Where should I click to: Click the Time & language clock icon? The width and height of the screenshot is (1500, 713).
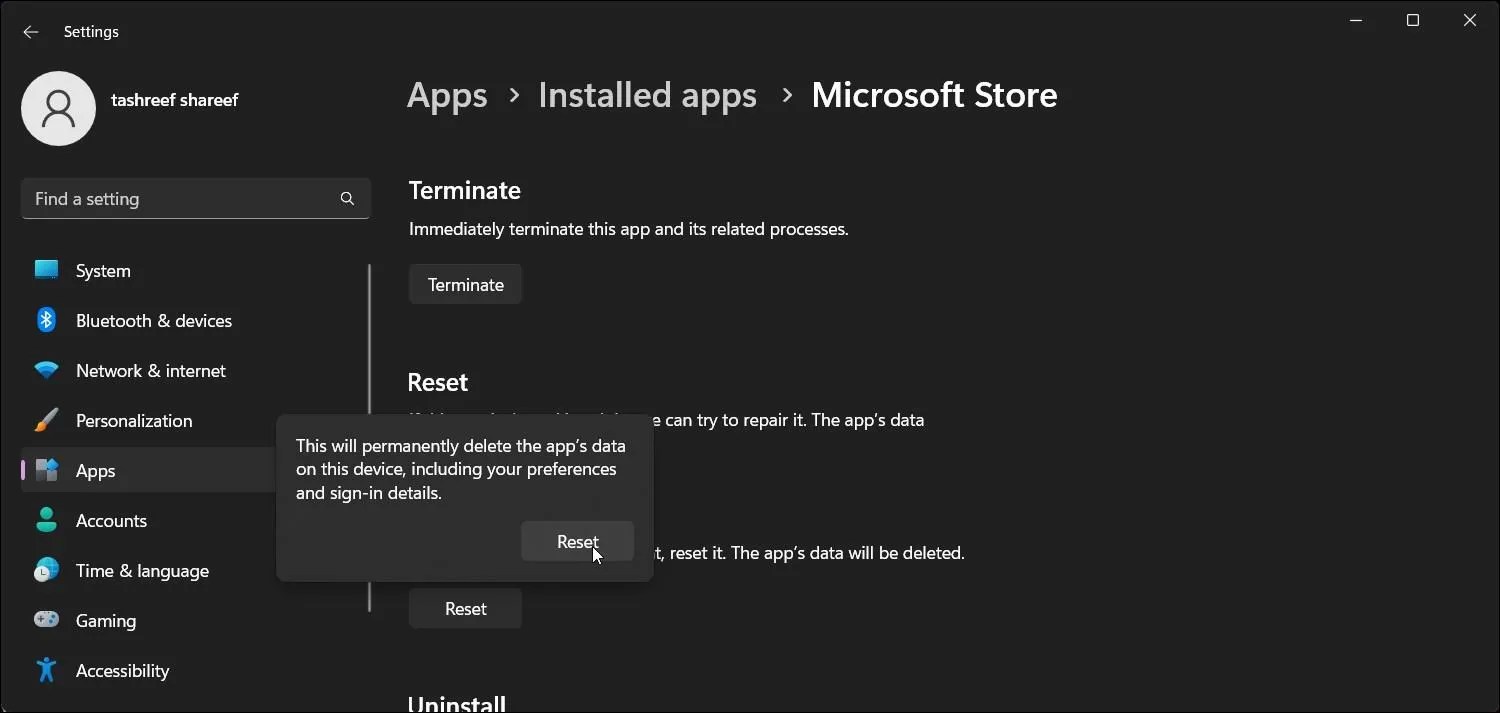pos(46,570)
